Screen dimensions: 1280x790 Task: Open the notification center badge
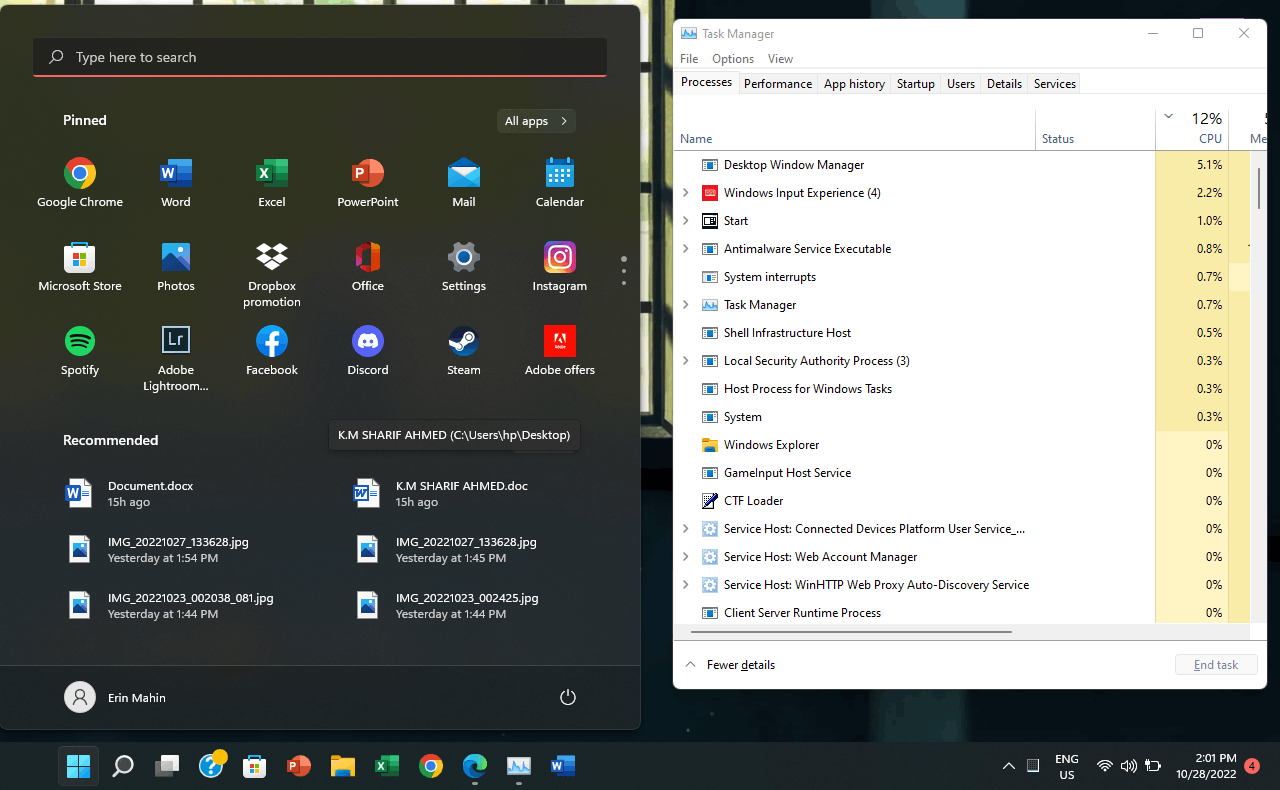[1252, 766]
